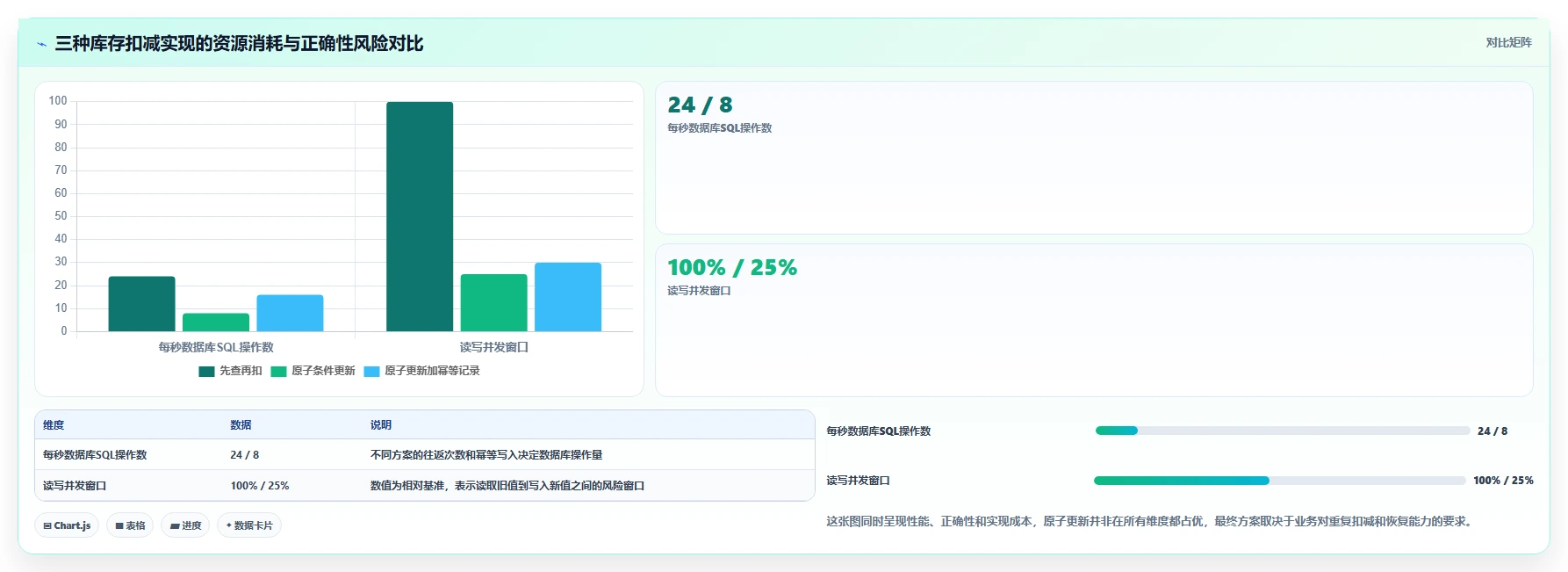
Task: Click the table cell showing 100% / 25%
Action: point(260,486)
